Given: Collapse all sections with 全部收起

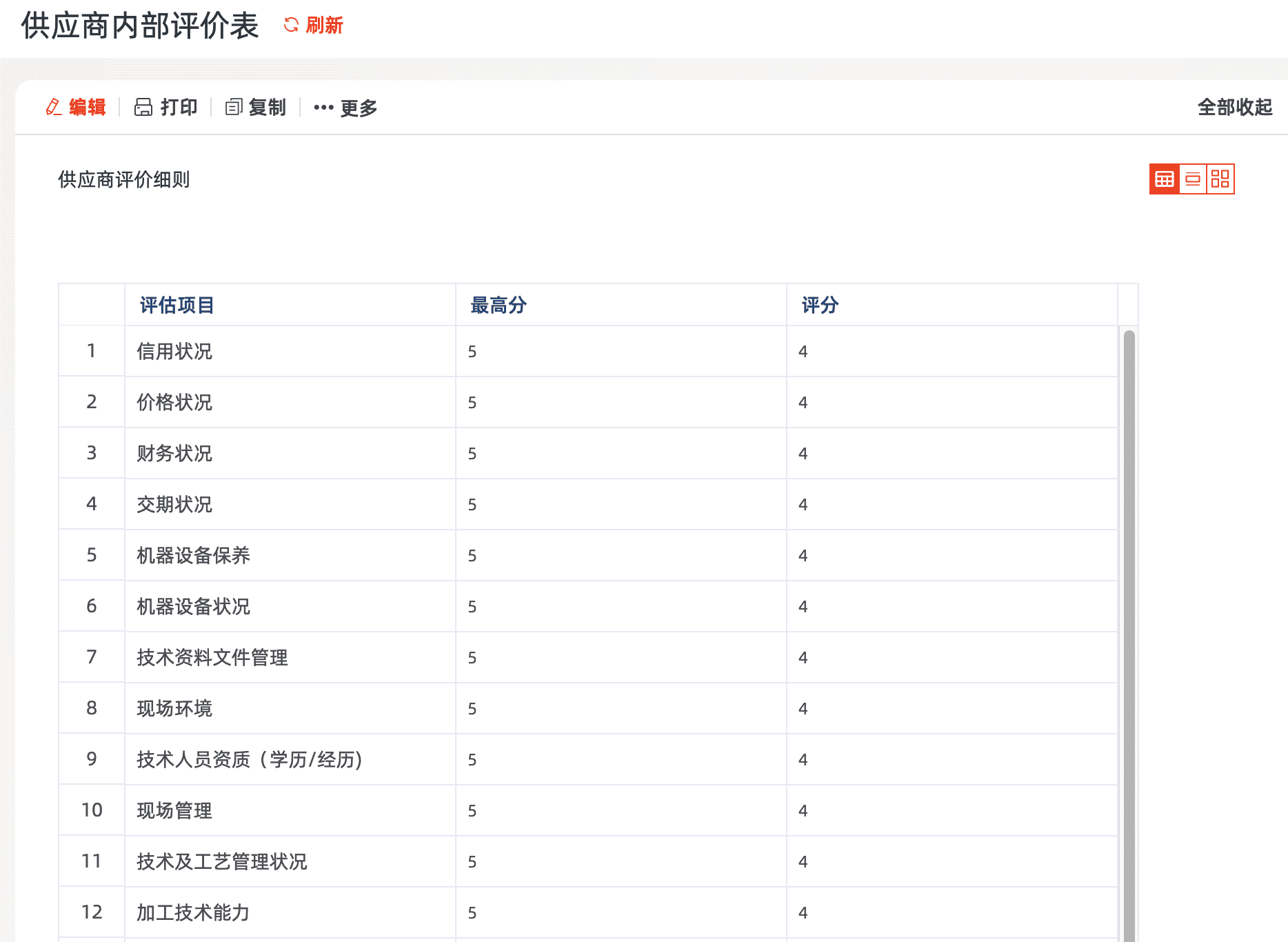Looking at the screenshot, I should pos(1235,107).
